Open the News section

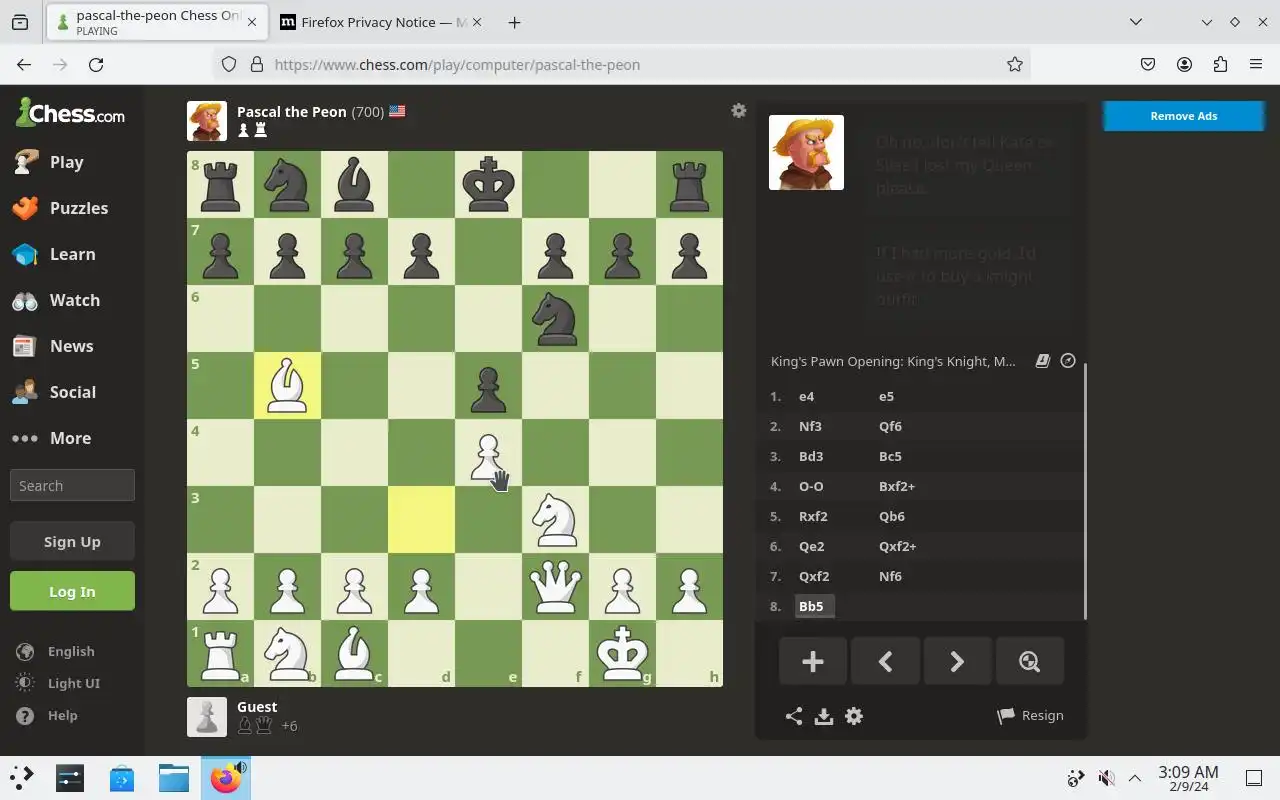72,346
